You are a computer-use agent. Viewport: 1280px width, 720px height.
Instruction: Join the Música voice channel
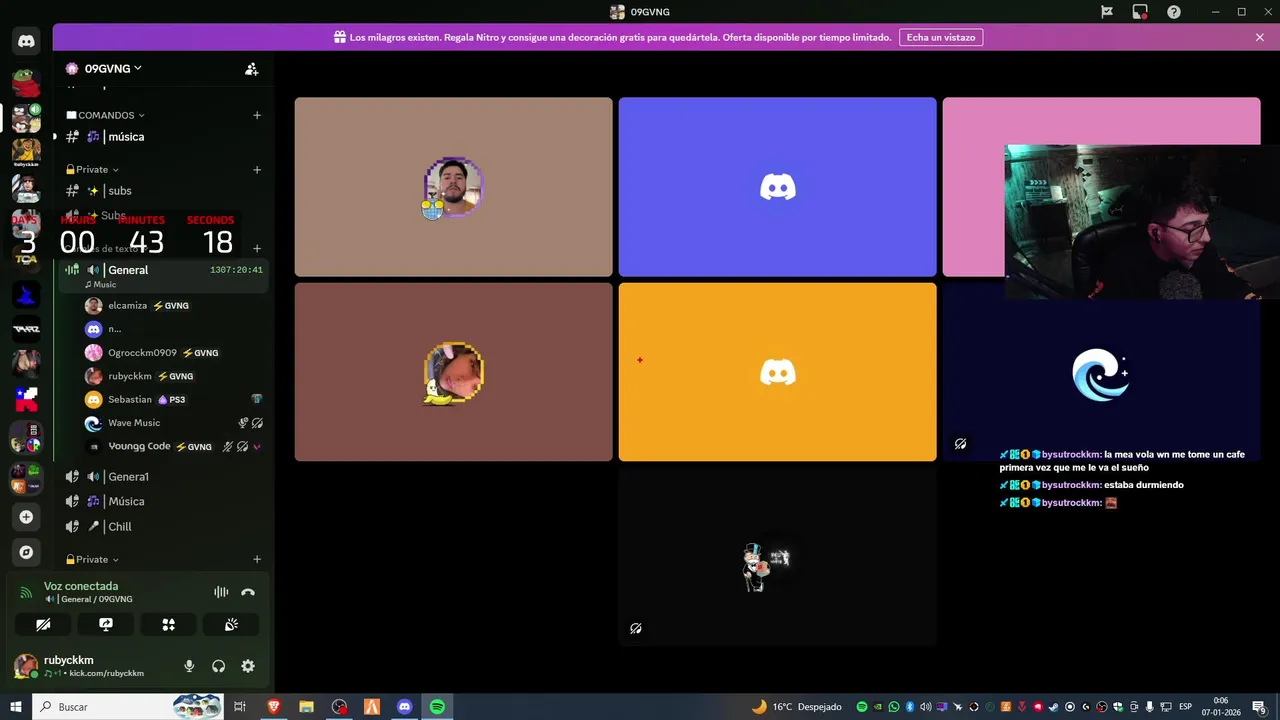(x=163, y=502)
